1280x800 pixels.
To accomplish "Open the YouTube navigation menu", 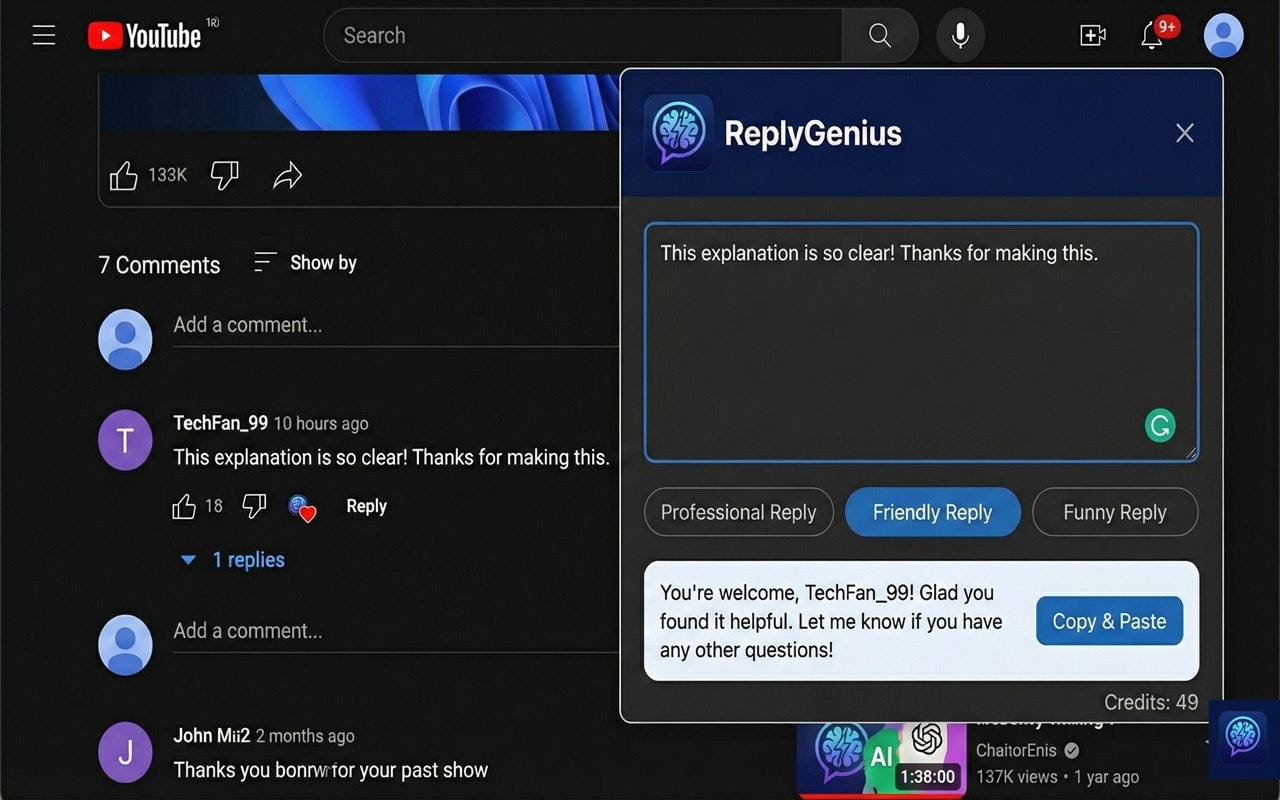I will coord(43,34).
